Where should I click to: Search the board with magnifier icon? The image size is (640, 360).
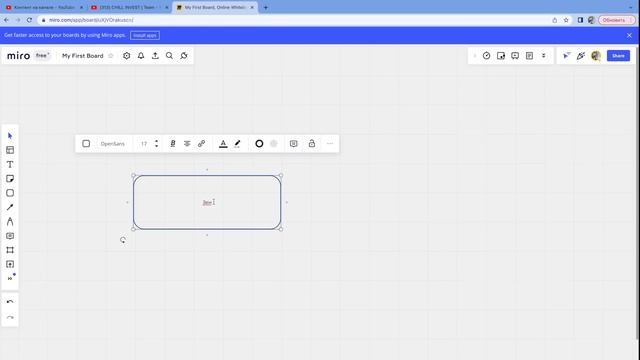click(169, 56)
